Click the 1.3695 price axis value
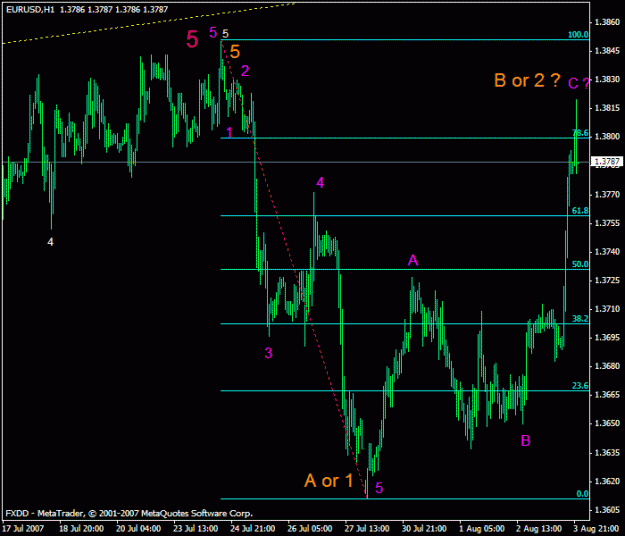This screenshot has height=536, width=625. coord(607,338)
